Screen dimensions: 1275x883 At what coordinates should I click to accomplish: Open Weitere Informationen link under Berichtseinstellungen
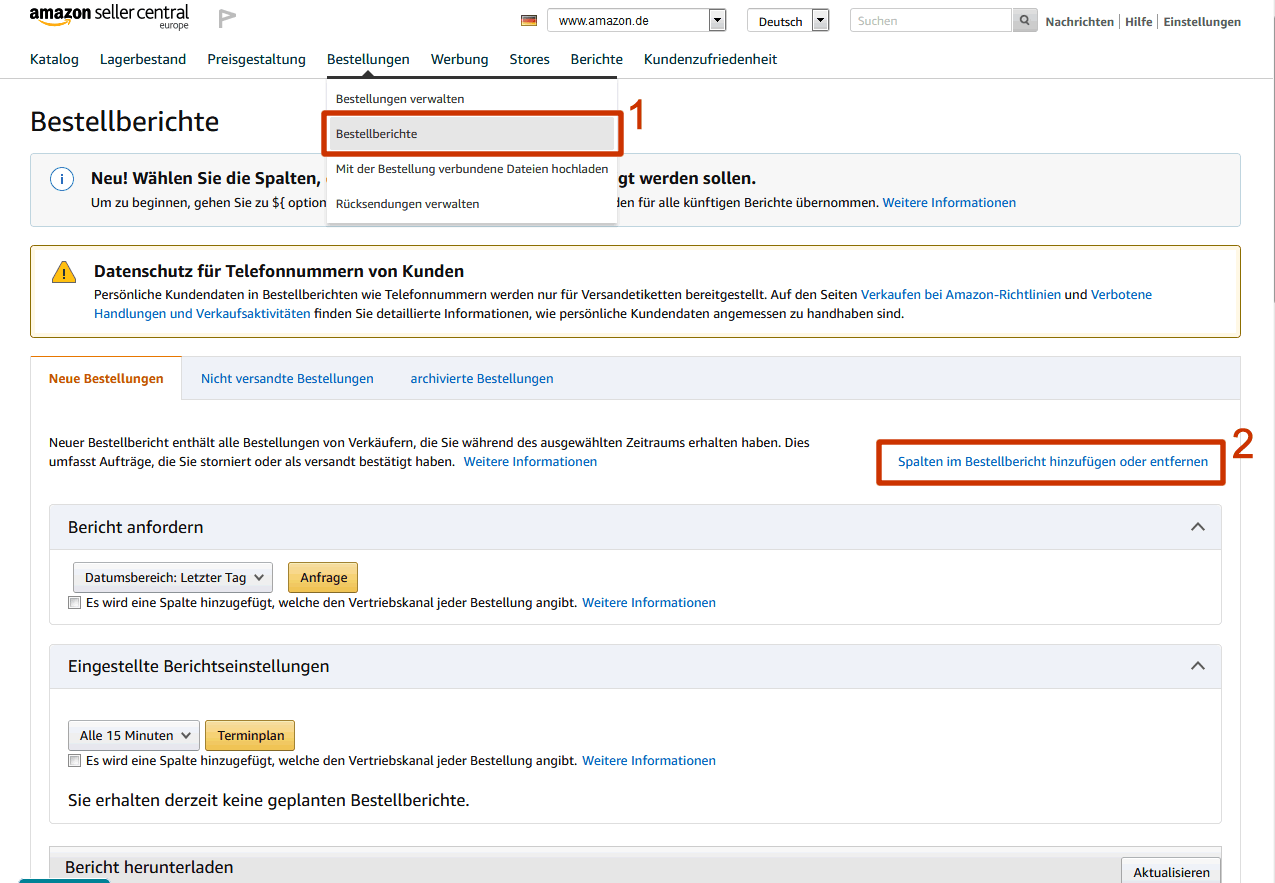[x=649, y=761]
